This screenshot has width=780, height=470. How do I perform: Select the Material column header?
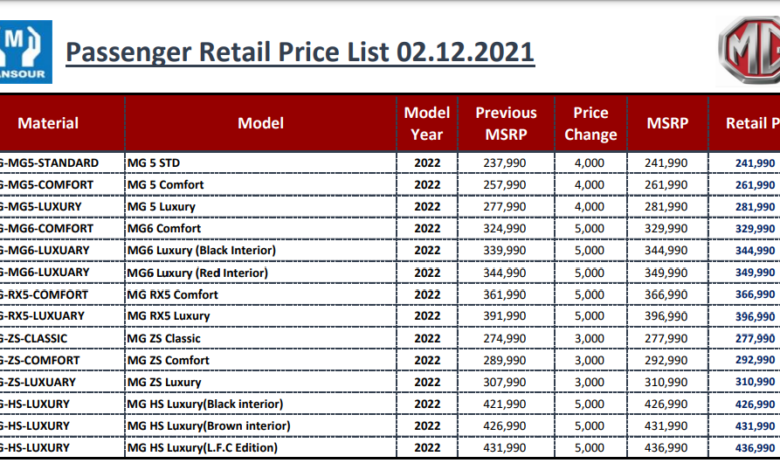click(48, 123)
